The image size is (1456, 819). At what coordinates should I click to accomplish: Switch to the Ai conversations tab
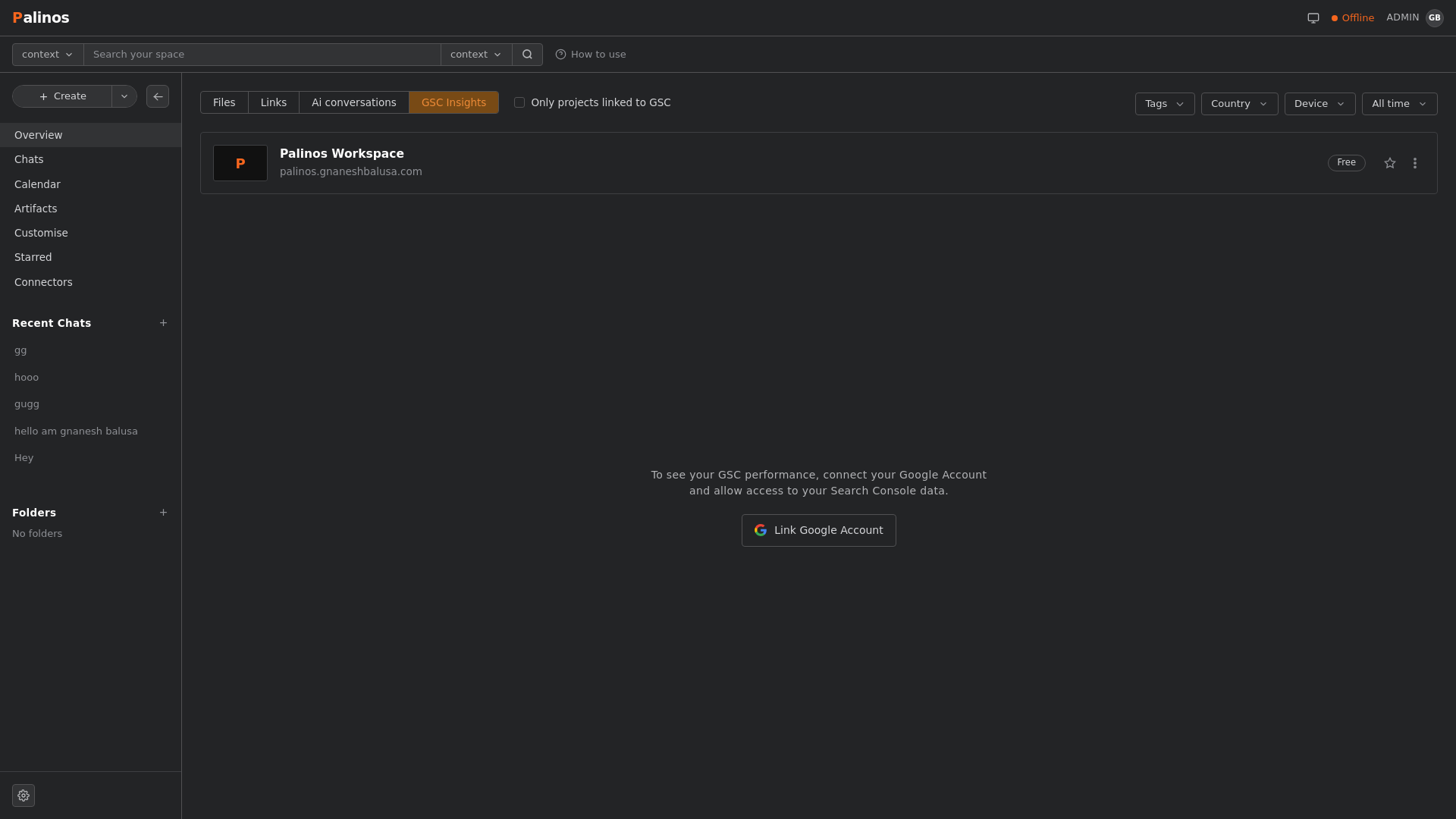coord(354,102)
